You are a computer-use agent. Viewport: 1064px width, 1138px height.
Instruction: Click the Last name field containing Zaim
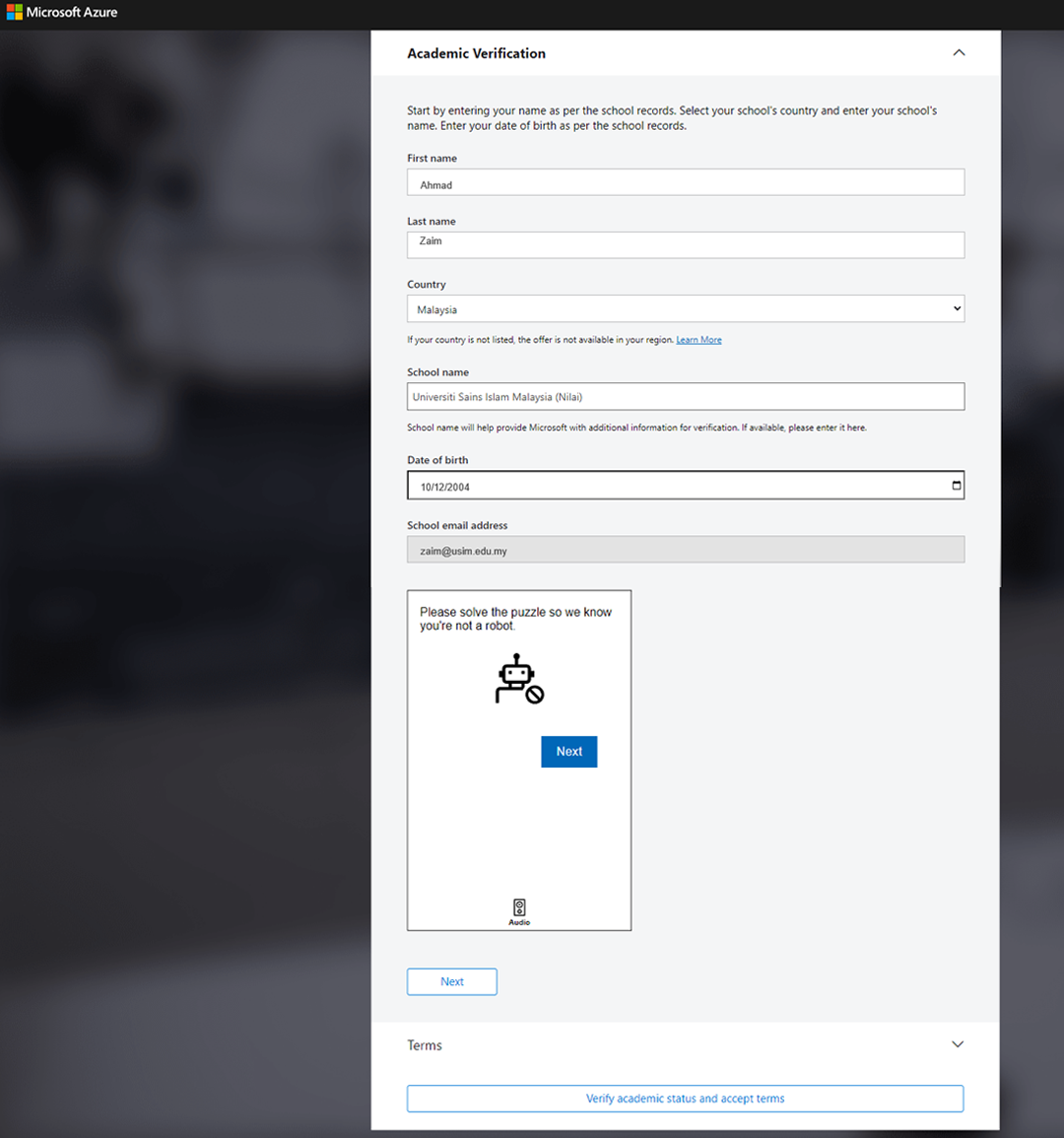click(685, 245)
